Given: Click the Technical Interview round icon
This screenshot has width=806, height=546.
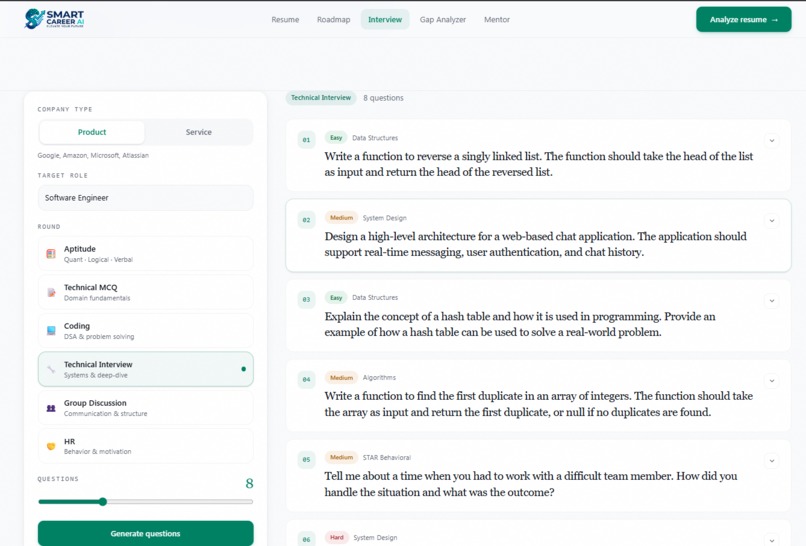Looking at the screenshot, I should (x=51, y=369).
